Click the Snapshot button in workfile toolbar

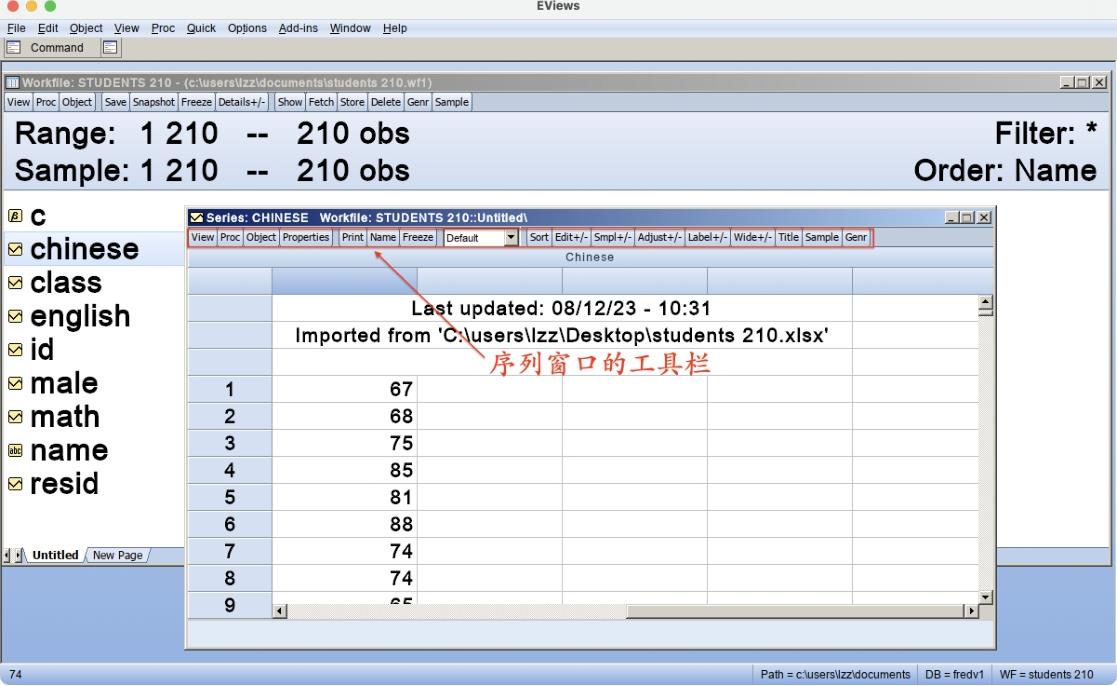point(155,102)
